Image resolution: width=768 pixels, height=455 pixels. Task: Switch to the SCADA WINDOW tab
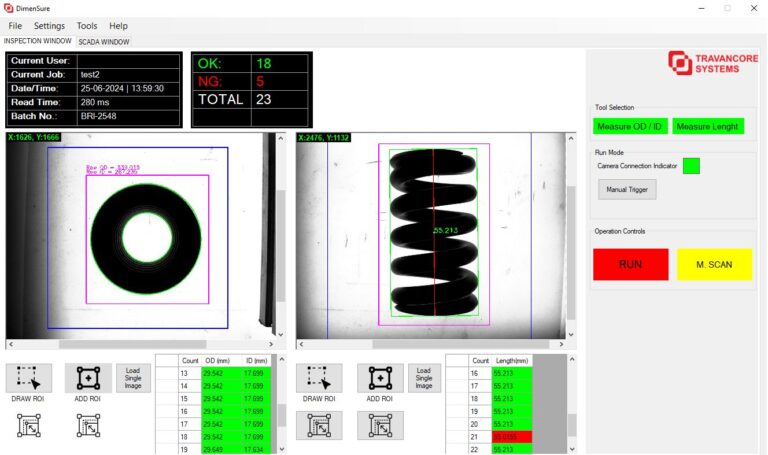click(104, 42)
